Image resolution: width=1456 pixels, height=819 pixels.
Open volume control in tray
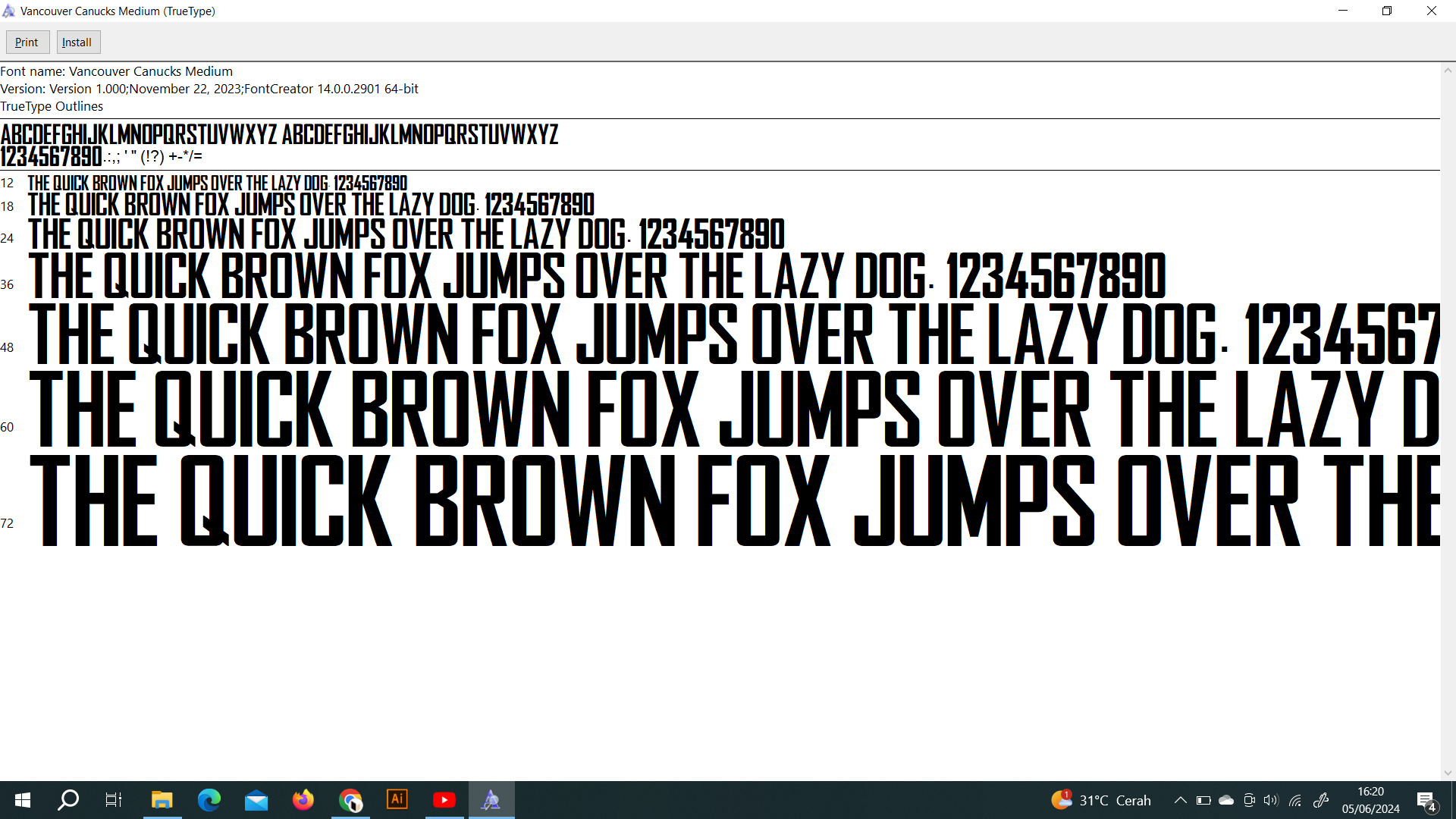click(1271, 800)
